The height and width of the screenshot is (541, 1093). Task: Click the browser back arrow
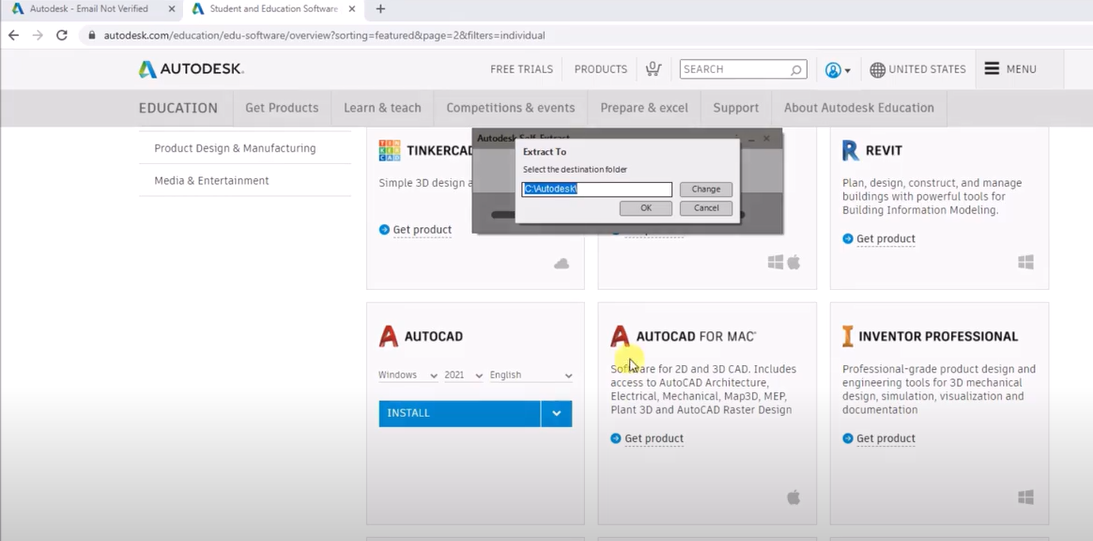13,35
